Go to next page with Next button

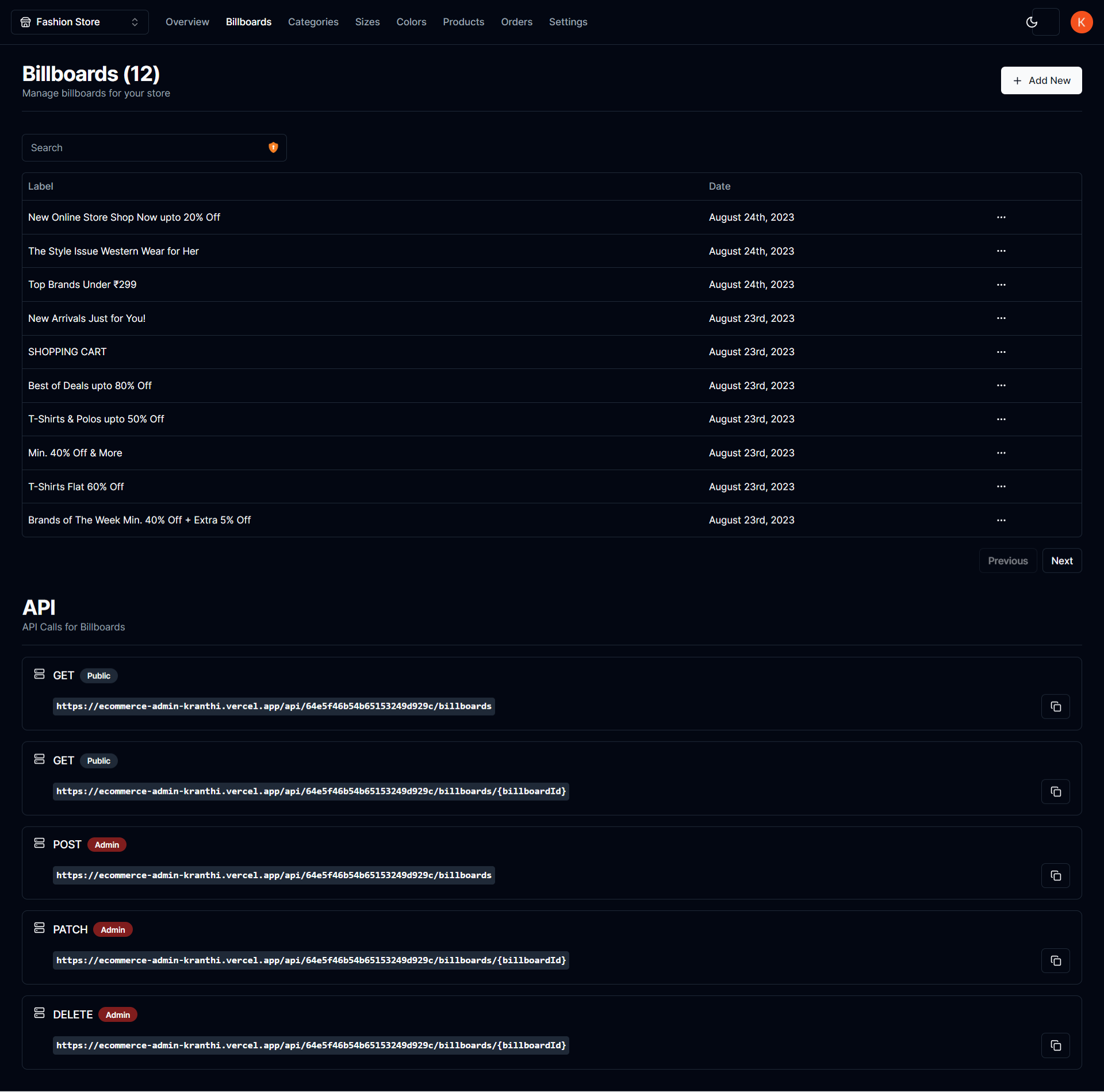[x=1062, y=560]
